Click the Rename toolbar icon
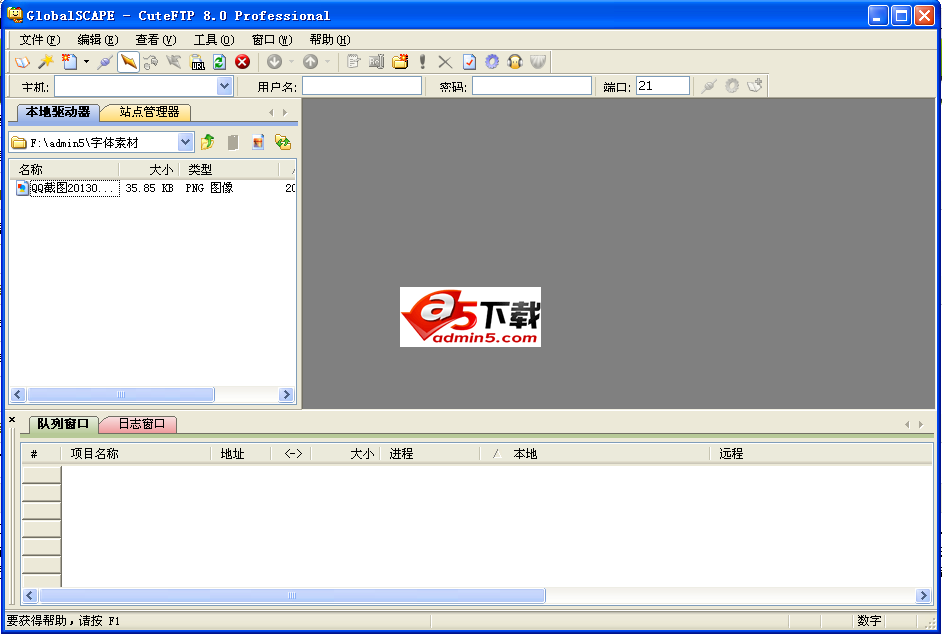942x635 pixels. pos(377,62)
